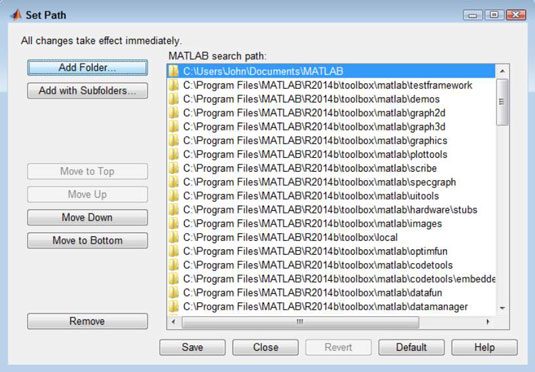The width and height of the screenshot is (535, 372).
Task: Click folder icon of the datamanager path
Action: (174, 306)
